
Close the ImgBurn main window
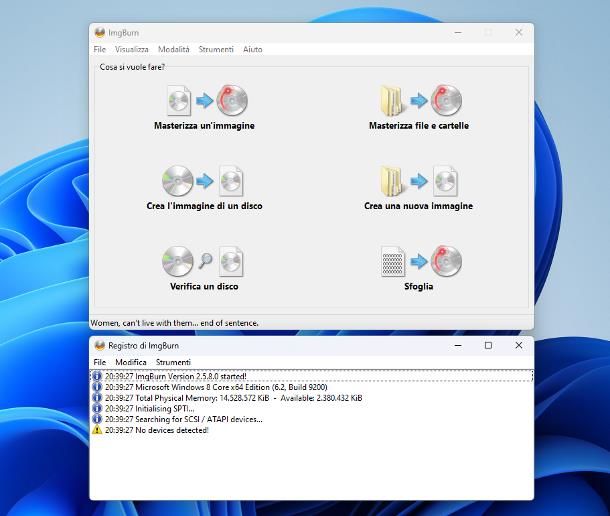(519, 32)
